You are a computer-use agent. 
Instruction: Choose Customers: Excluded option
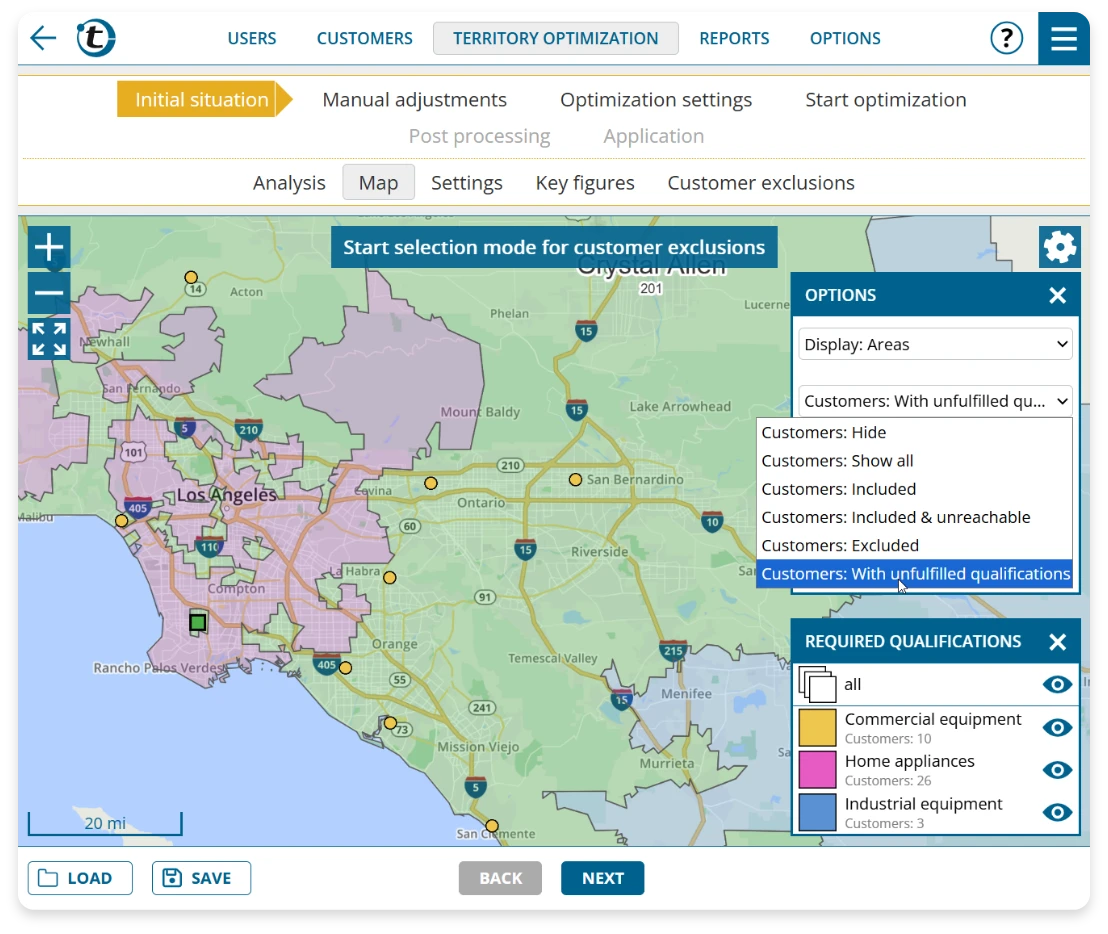914,545
